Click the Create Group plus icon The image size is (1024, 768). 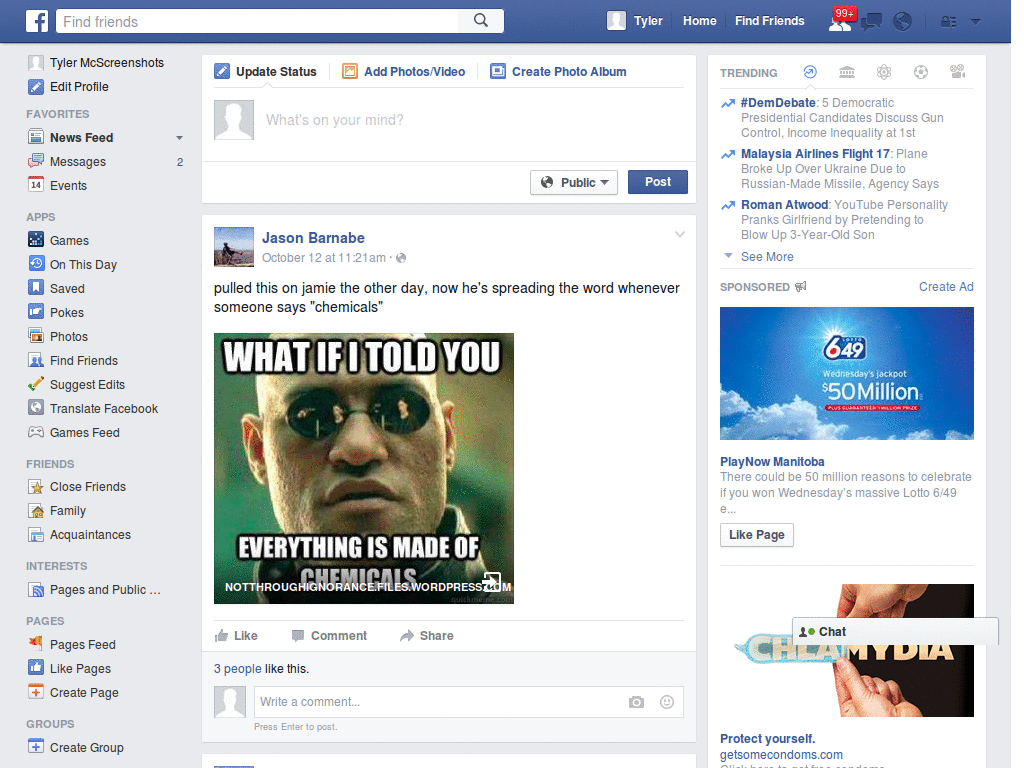36,746
